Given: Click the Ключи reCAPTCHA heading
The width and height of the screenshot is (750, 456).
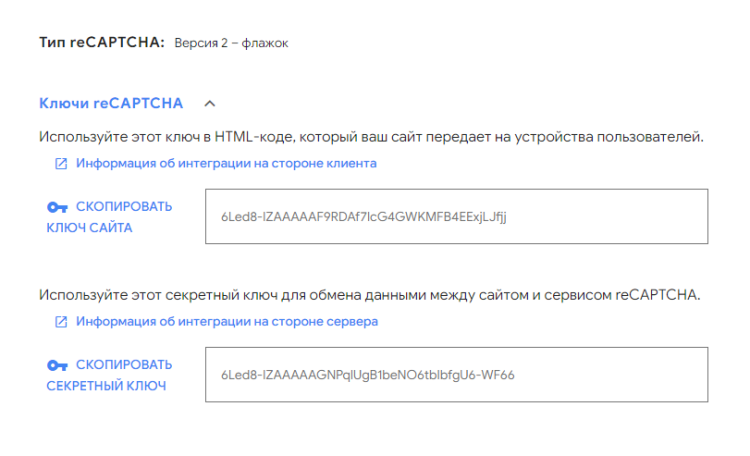Looking at the screenshot, I should 111,103.
